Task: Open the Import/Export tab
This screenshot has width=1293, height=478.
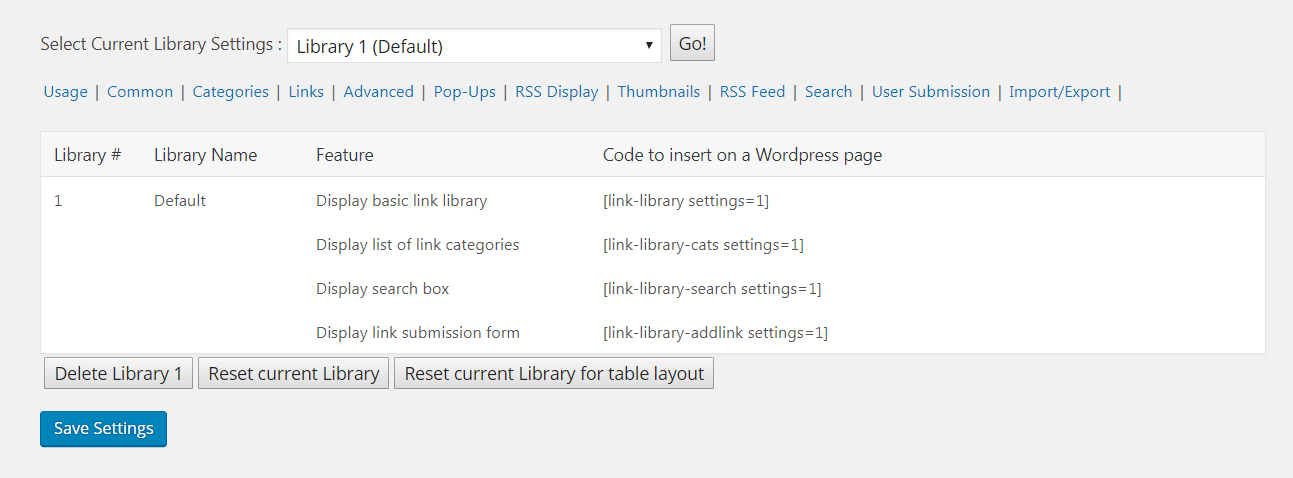Action: 1059,92
